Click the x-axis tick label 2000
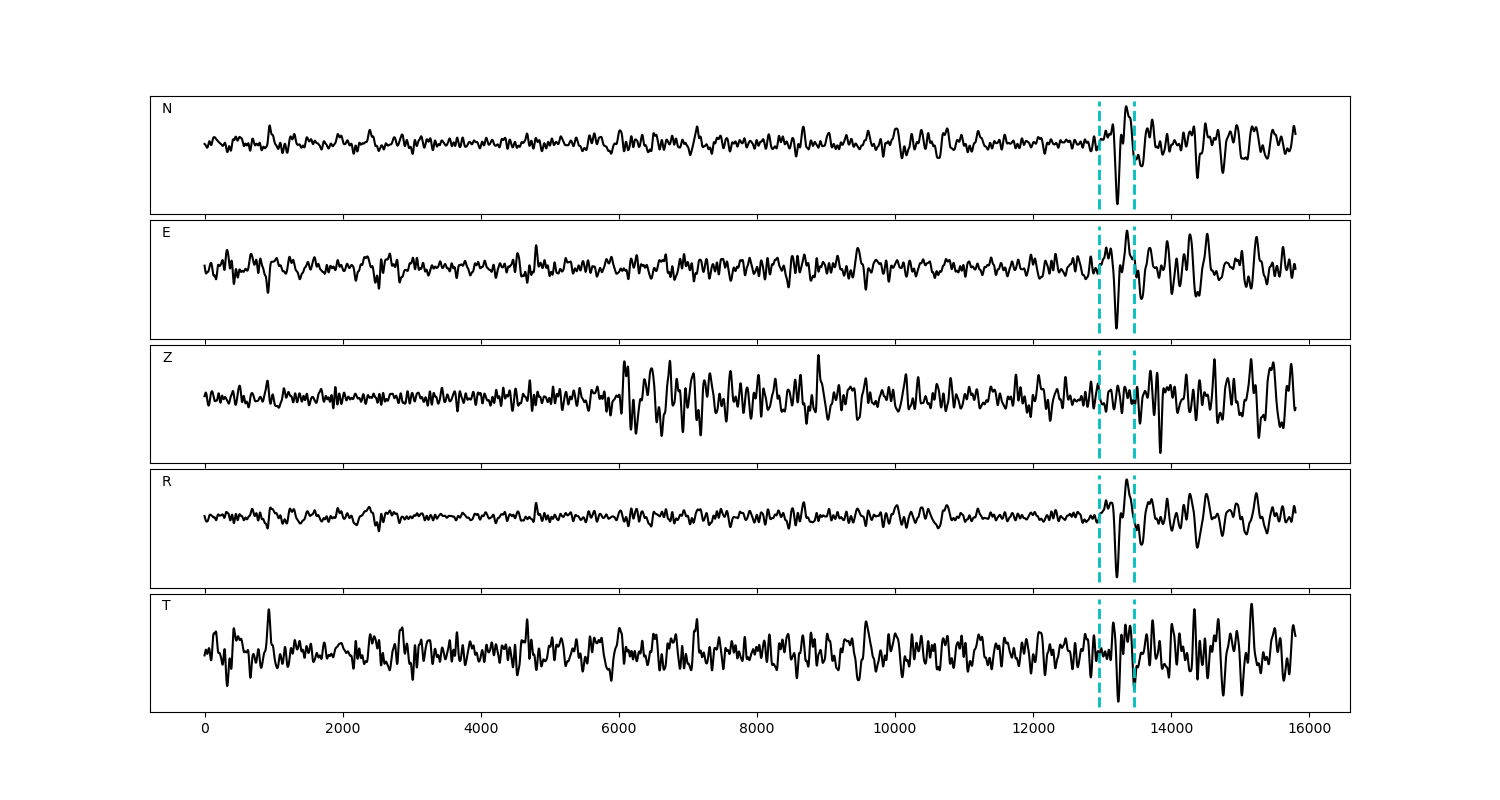The width and height of the screenshot is (1500, 800). pos(343,730)
